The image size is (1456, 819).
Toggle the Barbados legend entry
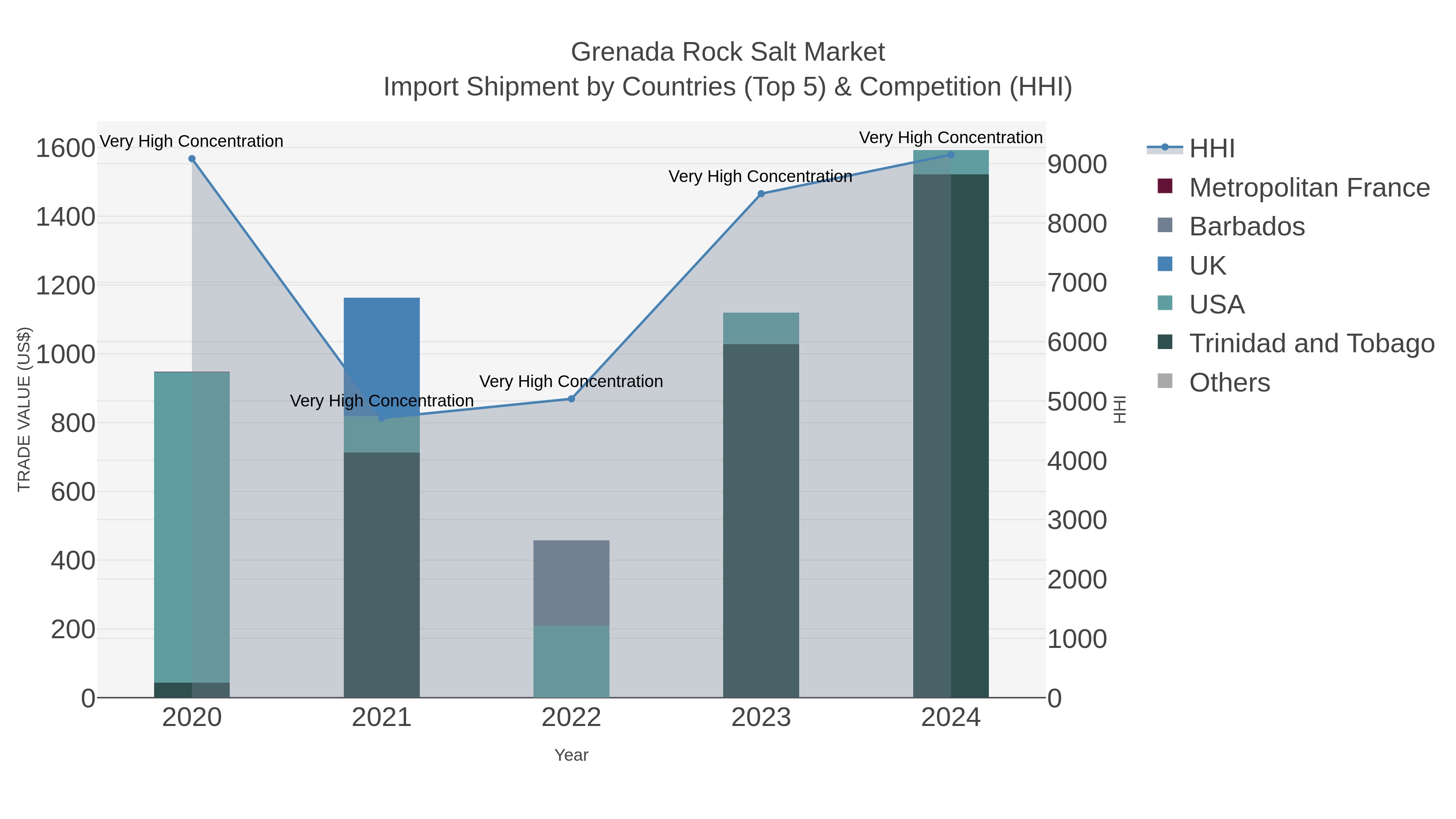(1231, 226)
